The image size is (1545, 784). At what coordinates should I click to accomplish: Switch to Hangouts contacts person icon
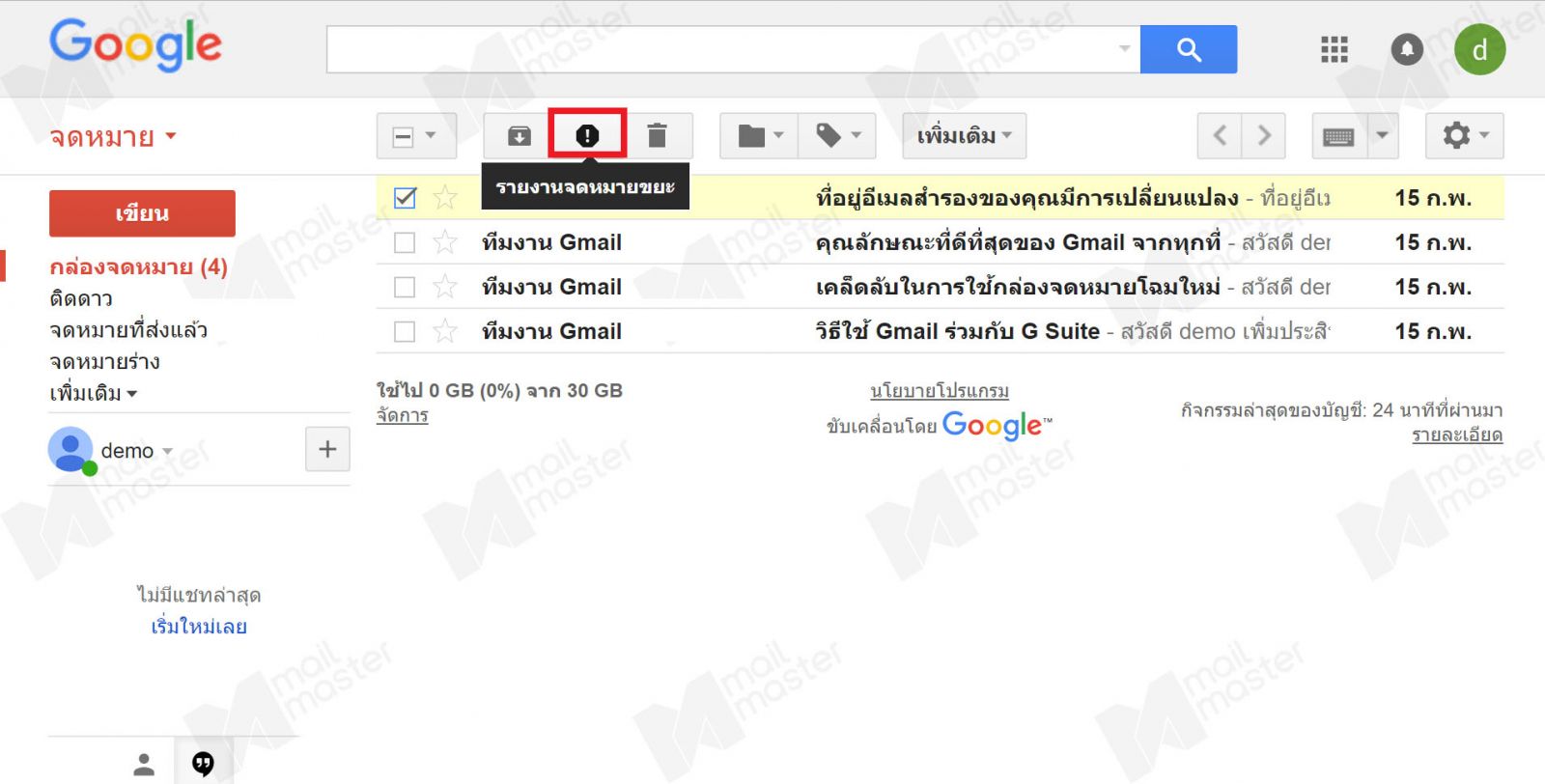pyautogui.click(x=144, y=765)
